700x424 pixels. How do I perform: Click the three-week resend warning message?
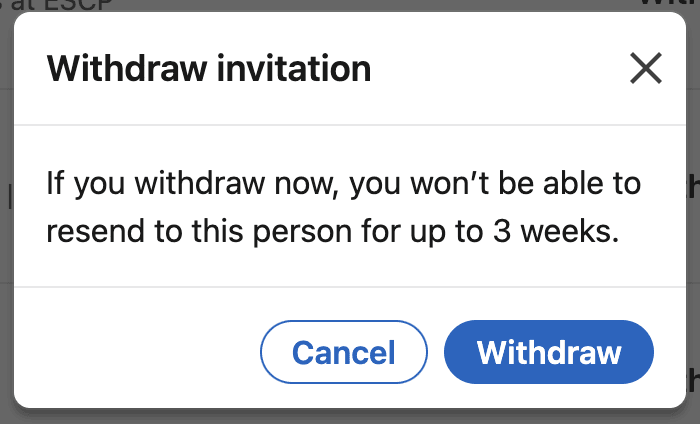[x=344, y=208]
